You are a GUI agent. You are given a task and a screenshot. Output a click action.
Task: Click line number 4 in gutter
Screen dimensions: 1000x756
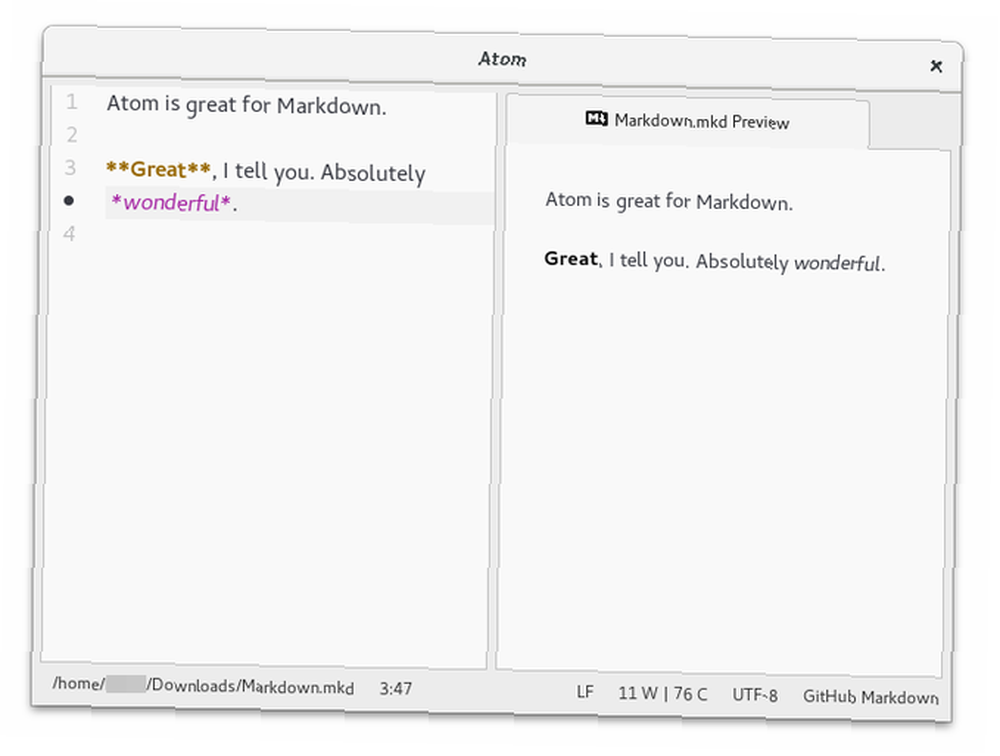click(x=69, y=233)
